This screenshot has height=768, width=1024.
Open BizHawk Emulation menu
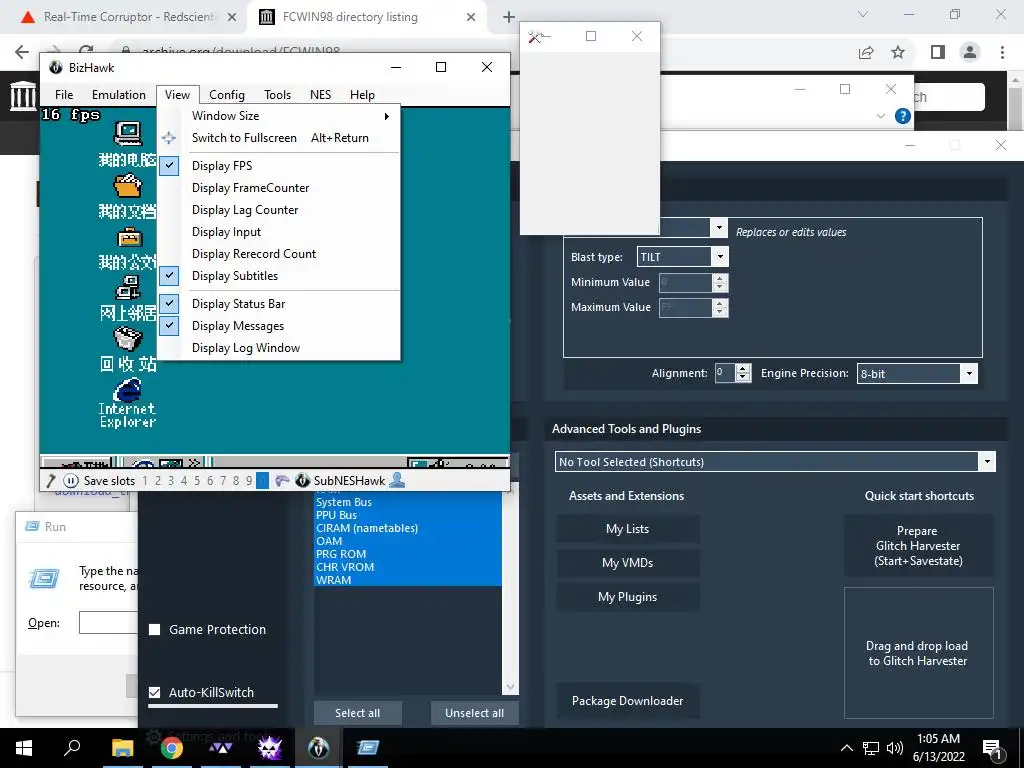[x=119, y=95]
